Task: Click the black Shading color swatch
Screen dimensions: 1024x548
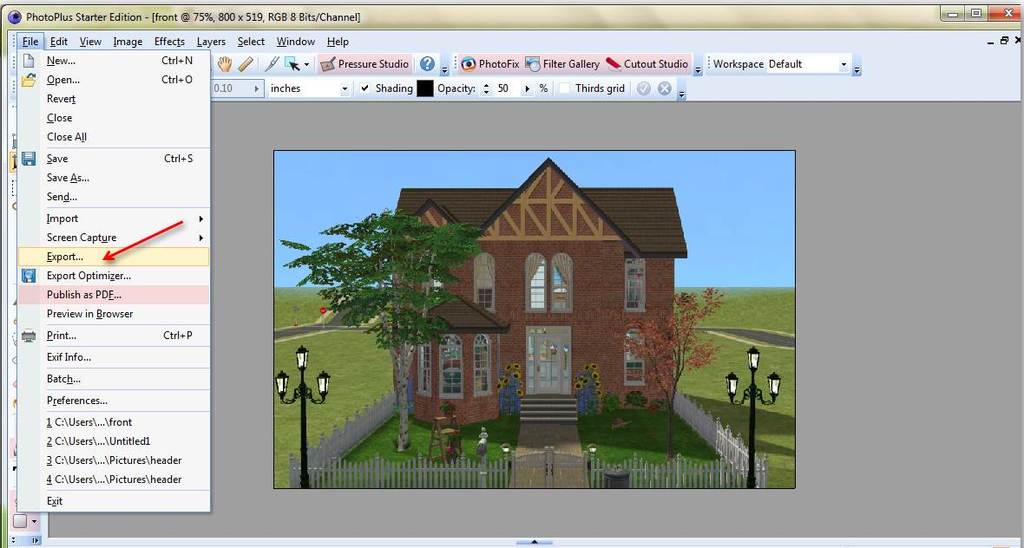Action: 425,88
